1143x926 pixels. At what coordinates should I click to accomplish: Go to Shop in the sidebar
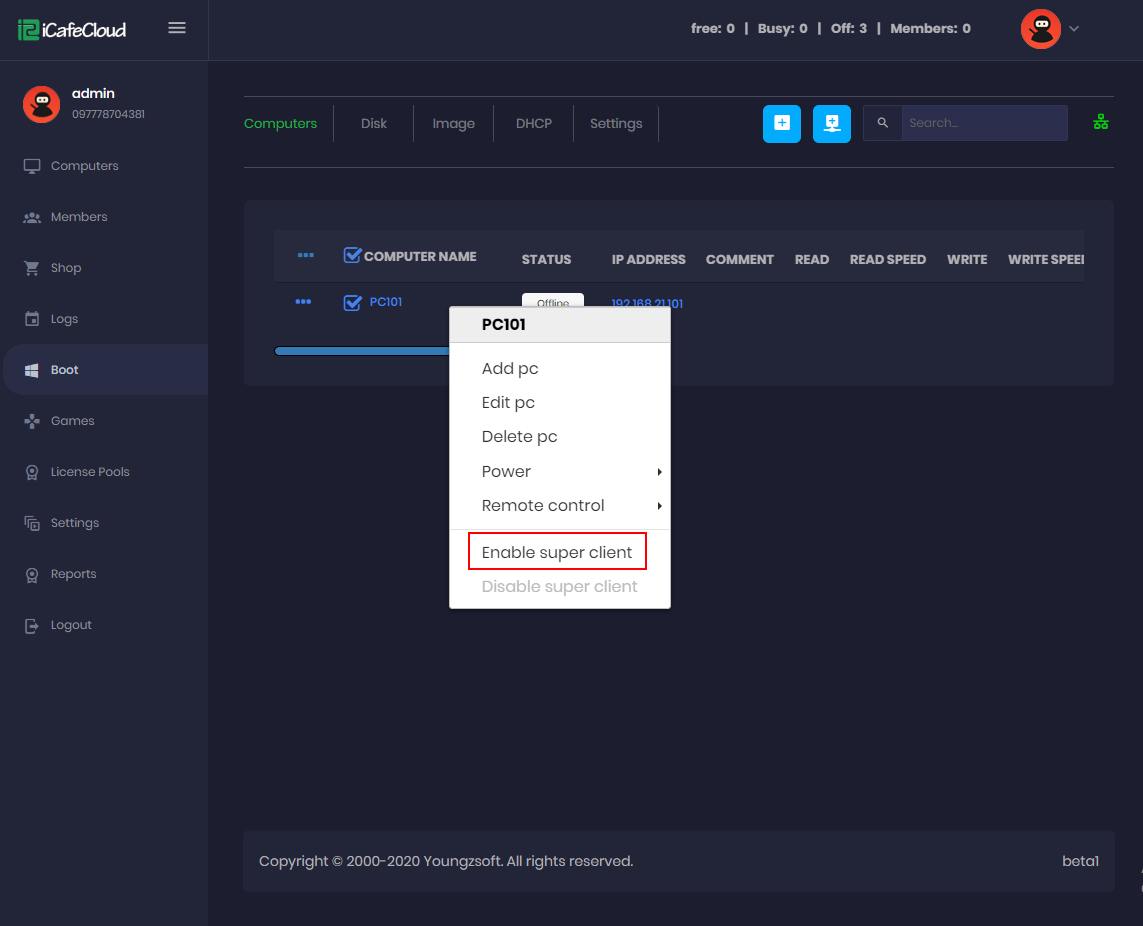point(66,268)
